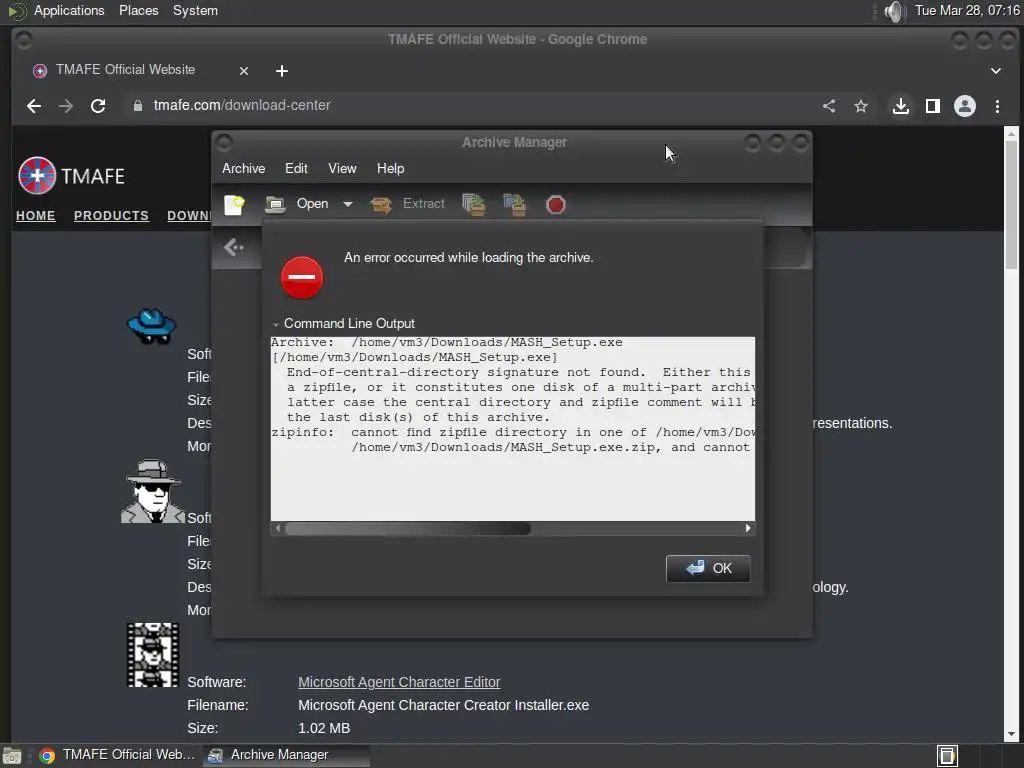Click OK to dismiss the error dialog

[708, 568]
